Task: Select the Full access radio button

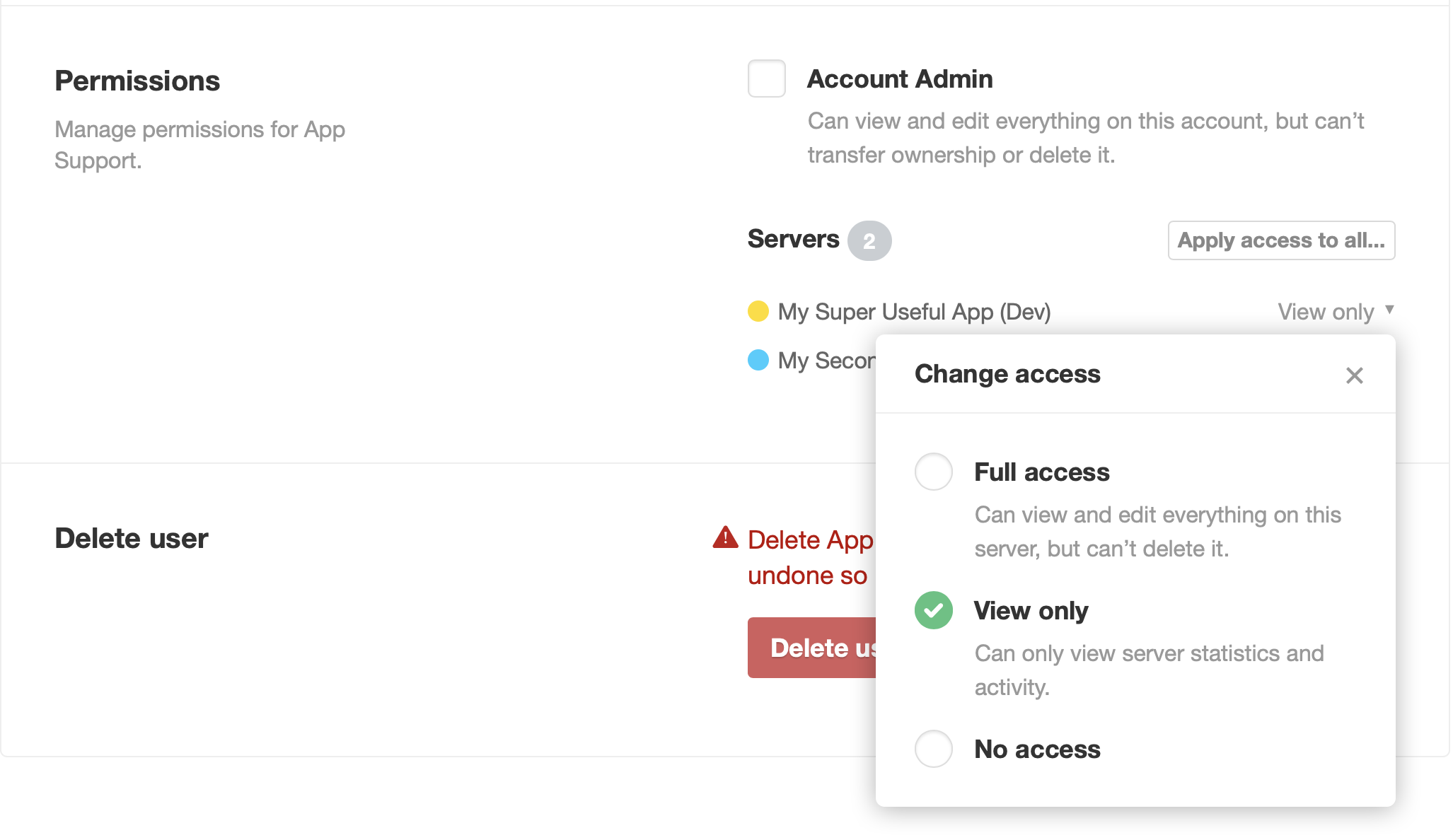Action: point(933,472)
